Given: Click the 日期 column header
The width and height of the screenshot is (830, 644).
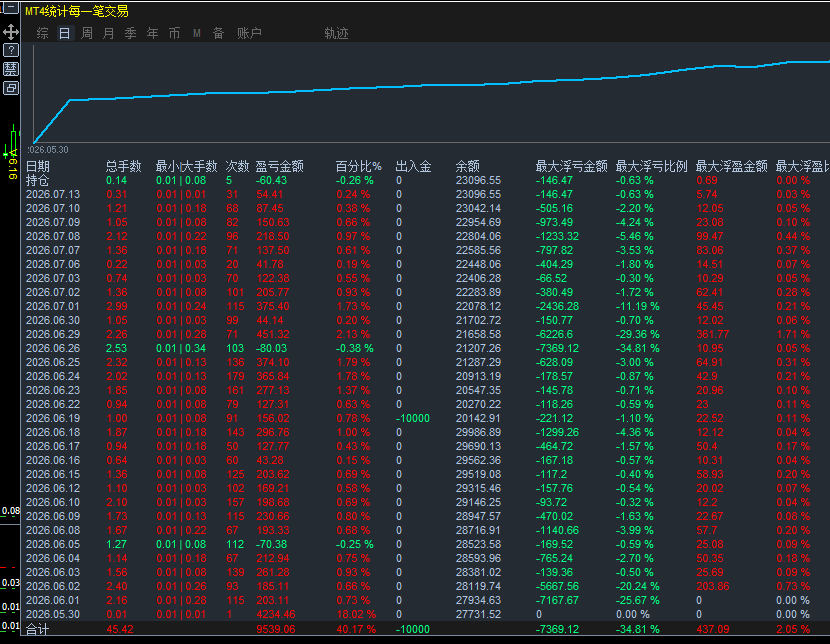Looking at the screenshot, I should [x=38, y=166].
